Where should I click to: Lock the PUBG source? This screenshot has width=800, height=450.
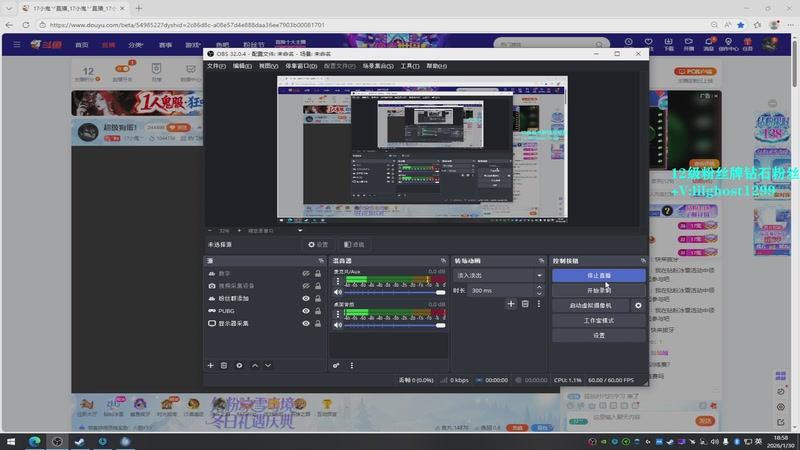coord(318,311)
